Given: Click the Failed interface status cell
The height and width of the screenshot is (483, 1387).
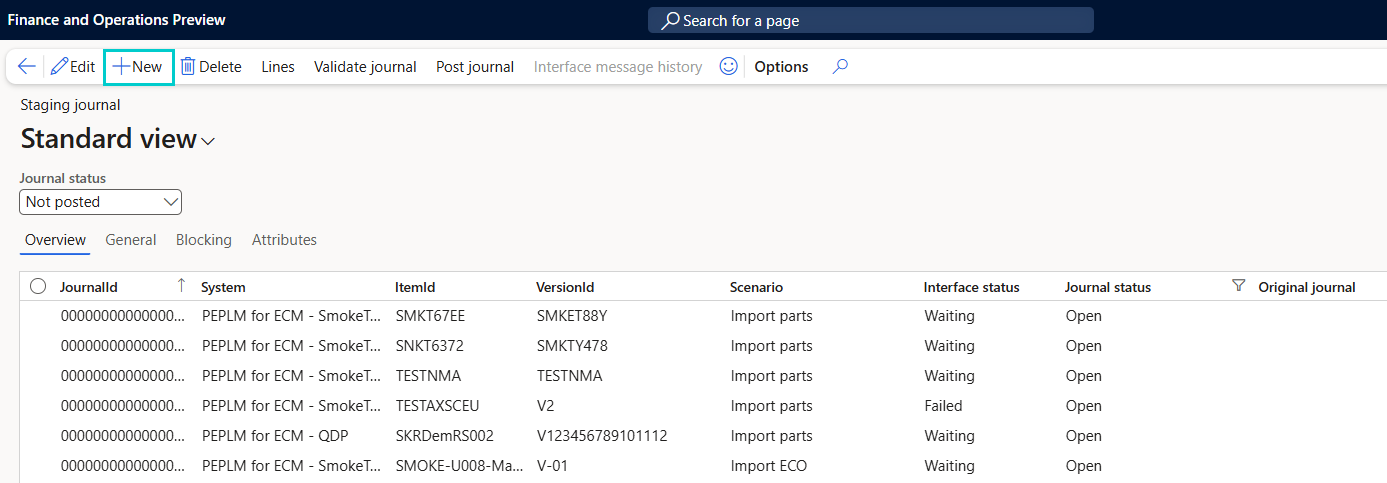Looking at the screenshot, I should 943,406.
